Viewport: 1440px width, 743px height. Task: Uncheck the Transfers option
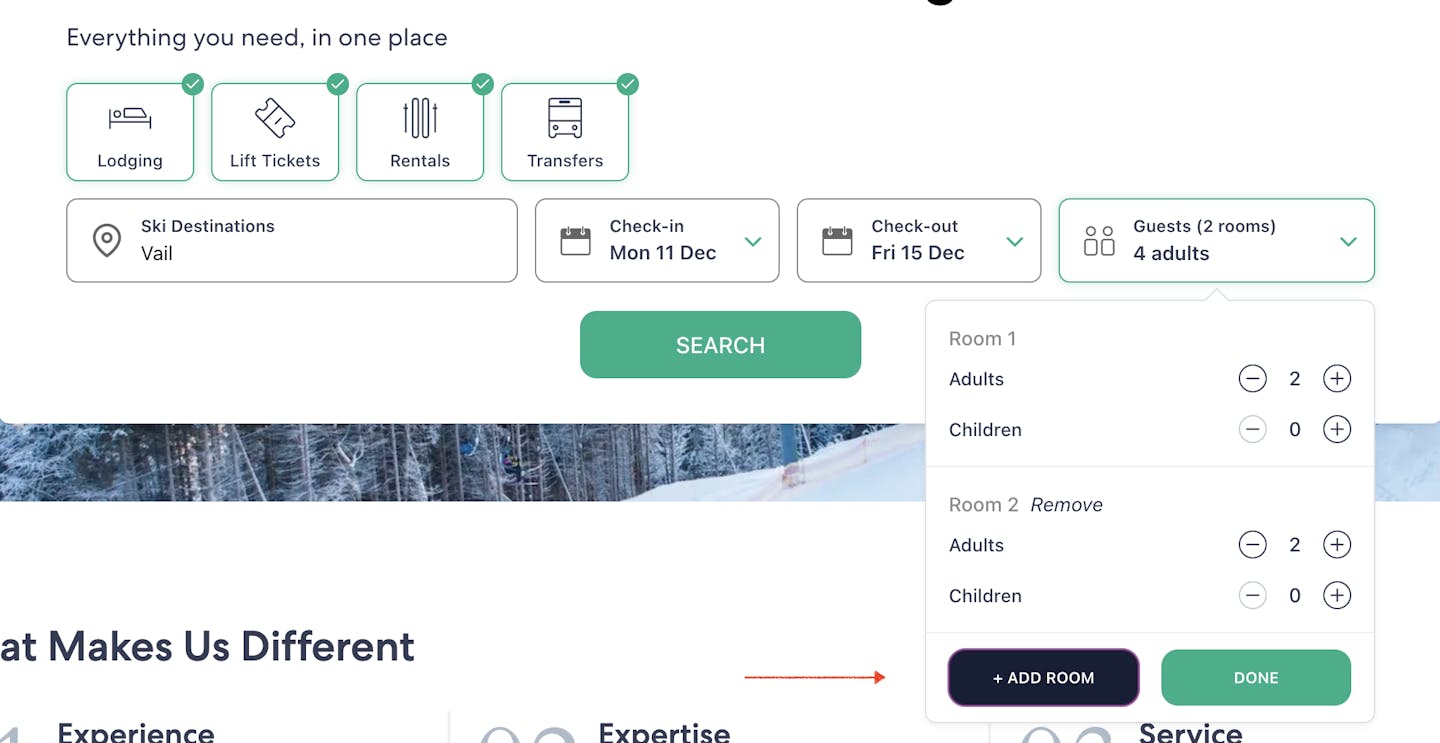coord(565,132)
